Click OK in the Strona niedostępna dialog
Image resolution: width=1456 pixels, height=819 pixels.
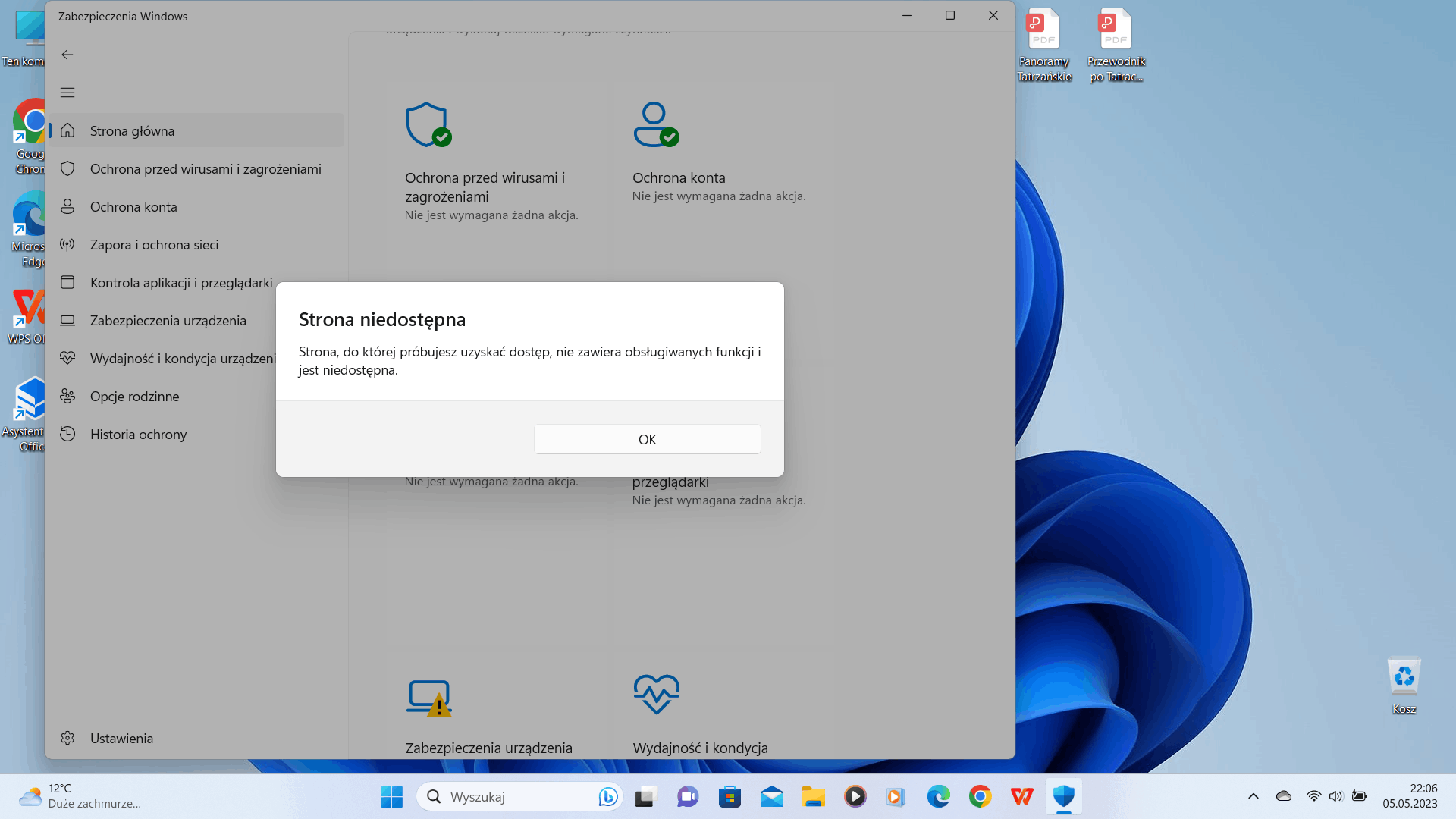point(647,439)
